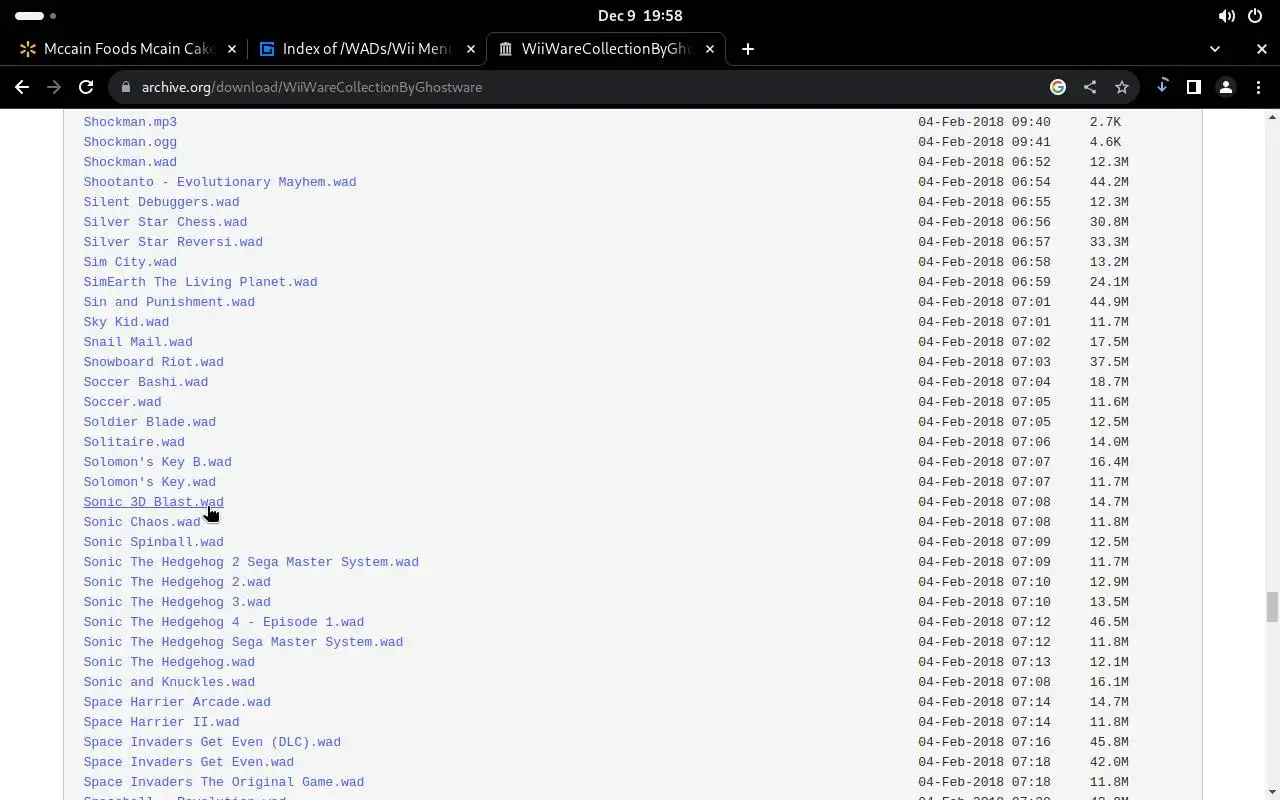The height and width of the screenshot is (800, 1280).
Task: Open Solomon's Key.wad link
Action: point(150,482)
